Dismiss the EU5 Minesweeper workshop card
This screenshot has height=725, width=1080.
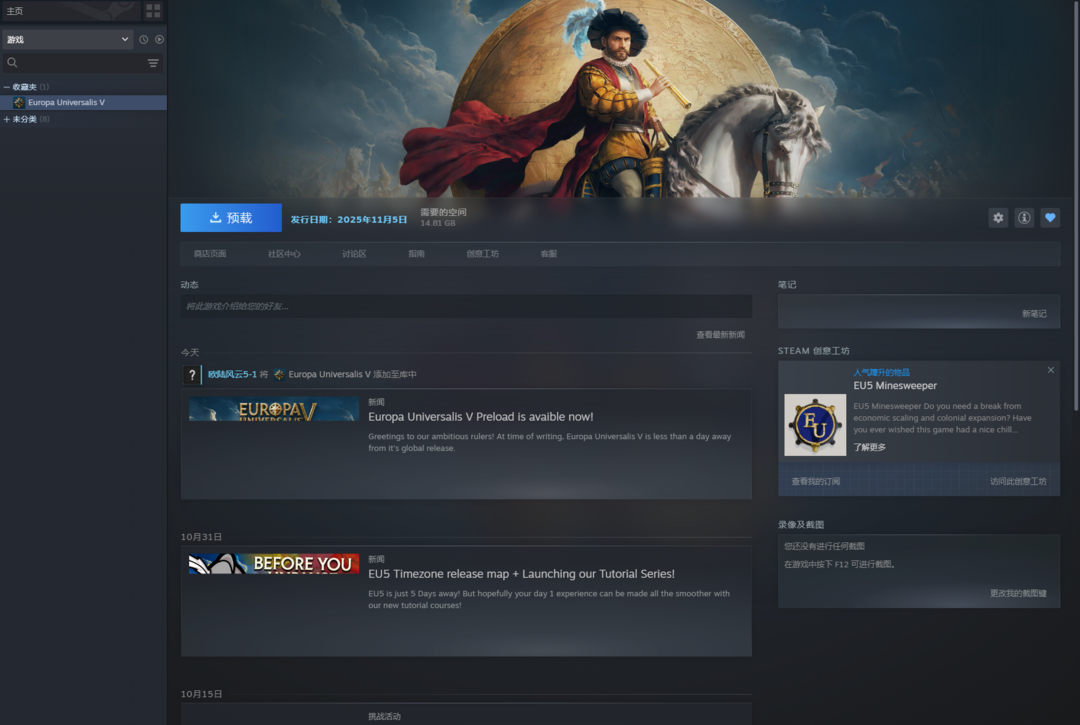tap(1050, 370)
